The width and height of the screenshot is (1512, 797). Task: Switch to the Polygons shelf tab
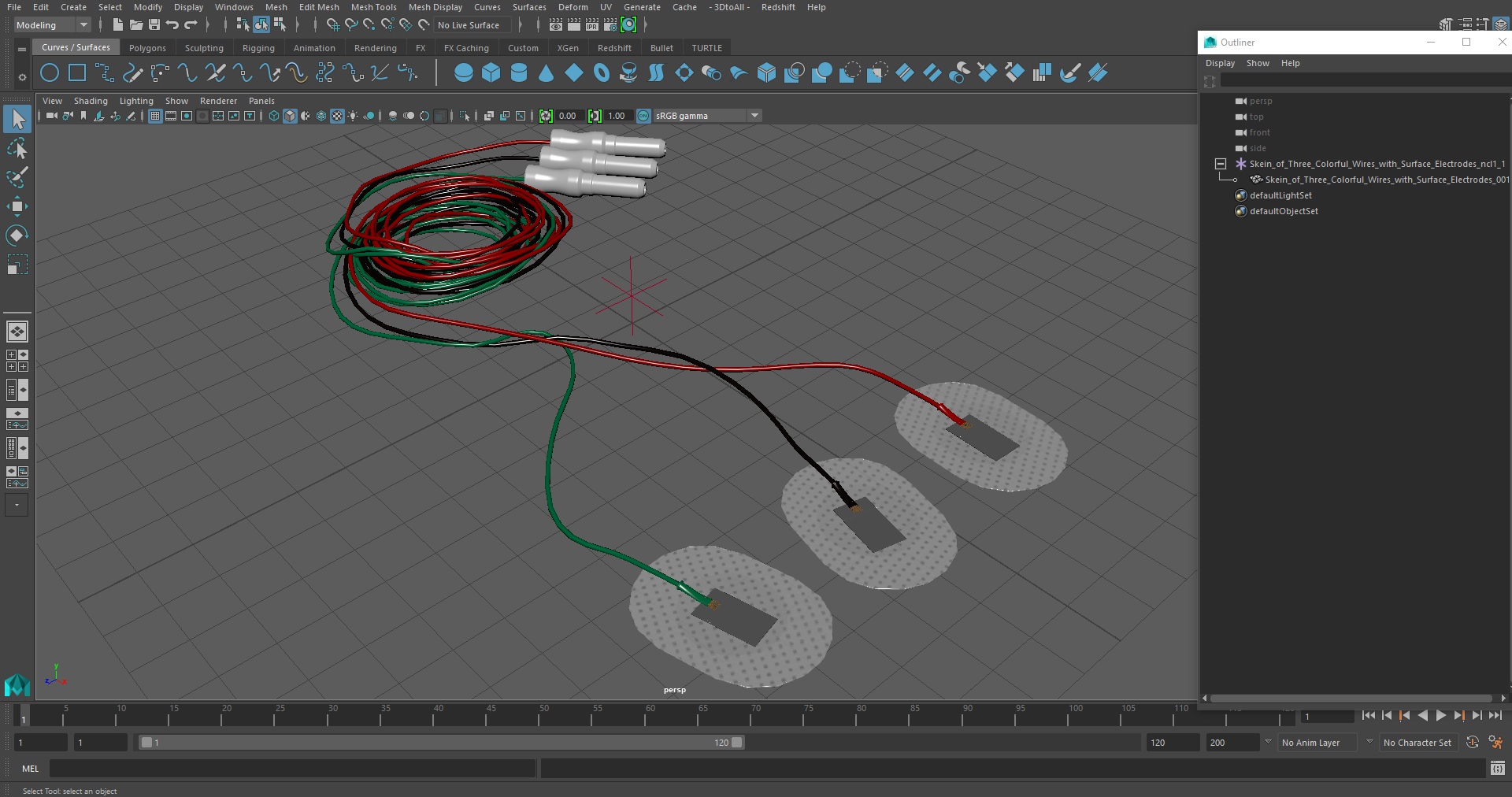147,48
